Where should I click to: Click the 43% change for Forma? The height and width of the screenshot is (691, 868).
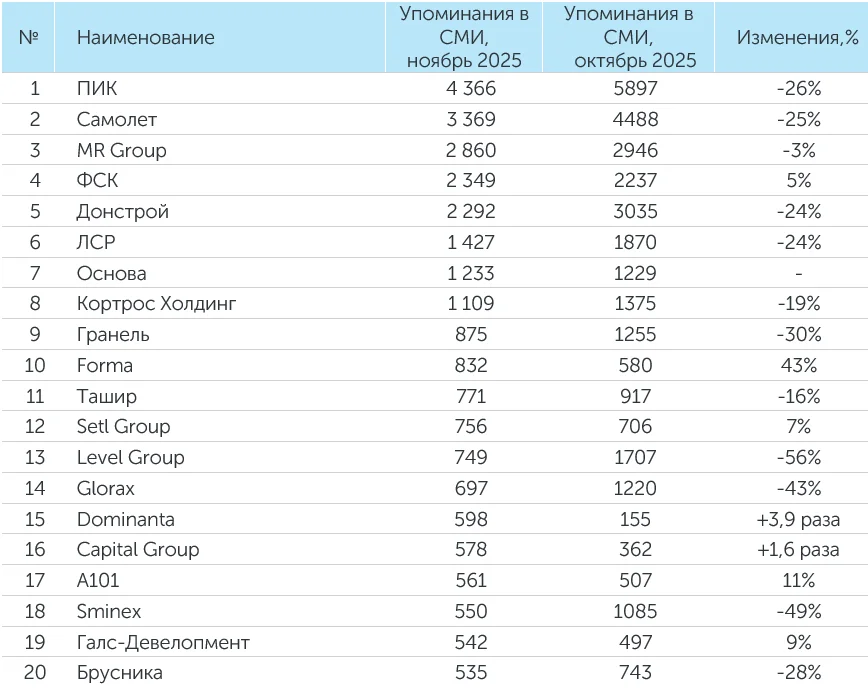pos(798,365)
